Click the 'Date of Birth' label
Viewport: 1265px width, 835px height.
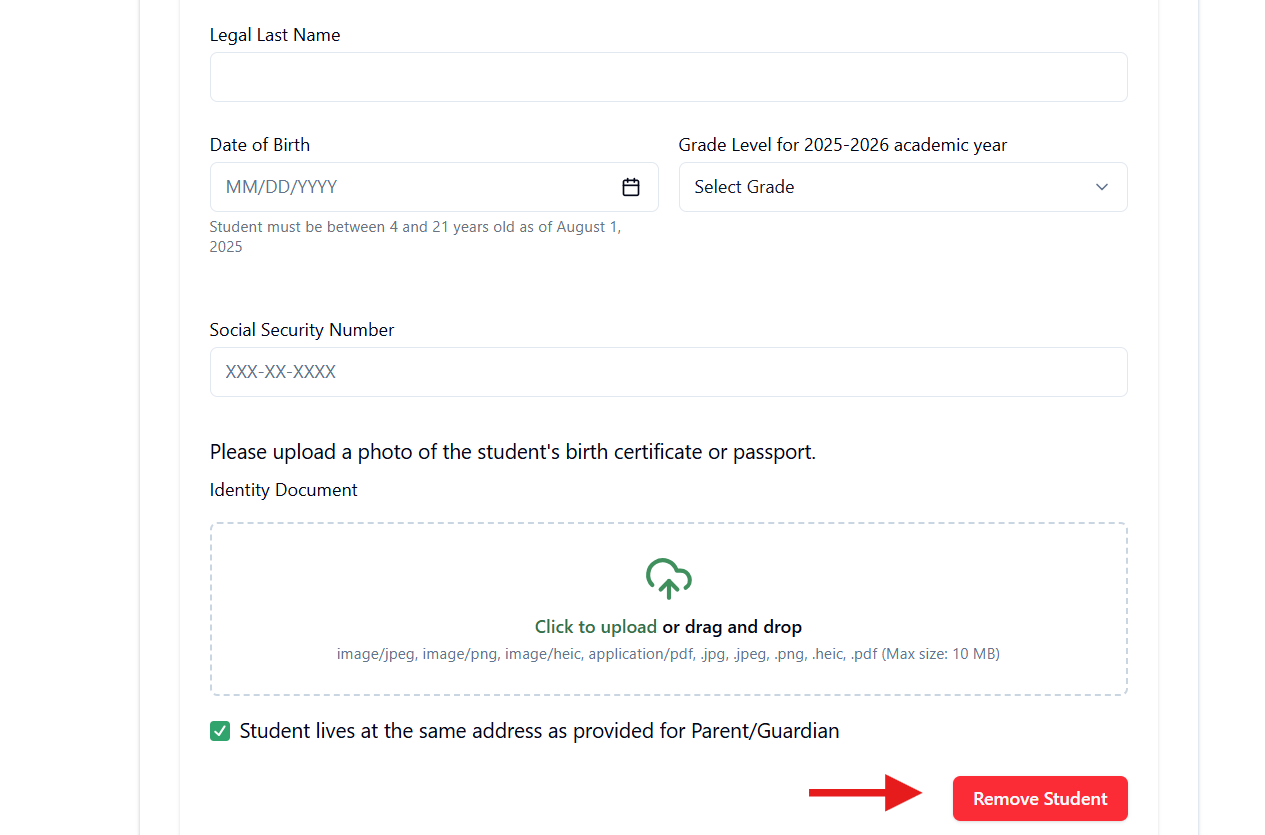point(260,145)
